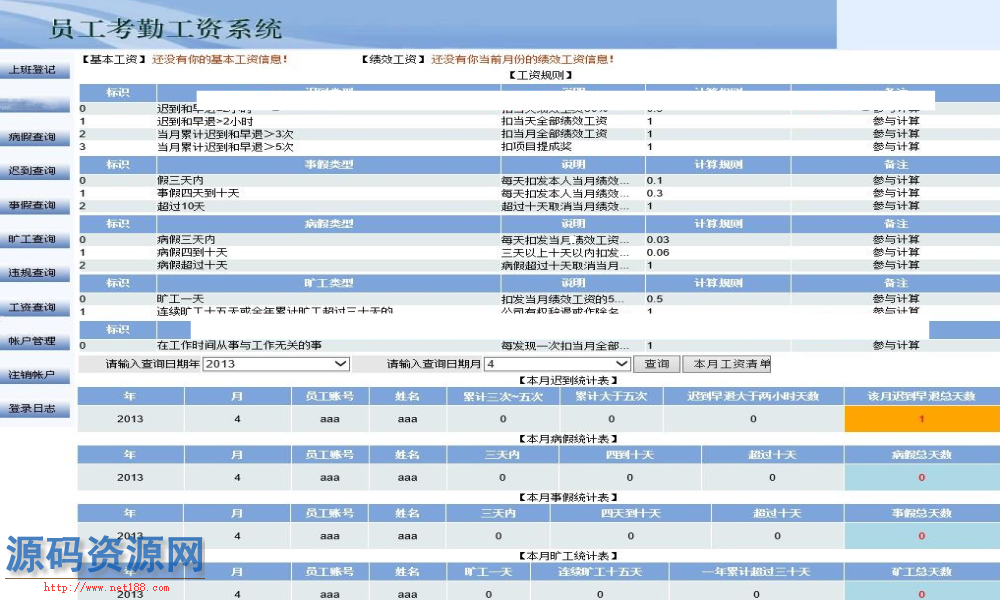The height and width of the screenshot is (600, 1000).
Task: Select 迟到查询 in the left menu
Action: (32, 171)
